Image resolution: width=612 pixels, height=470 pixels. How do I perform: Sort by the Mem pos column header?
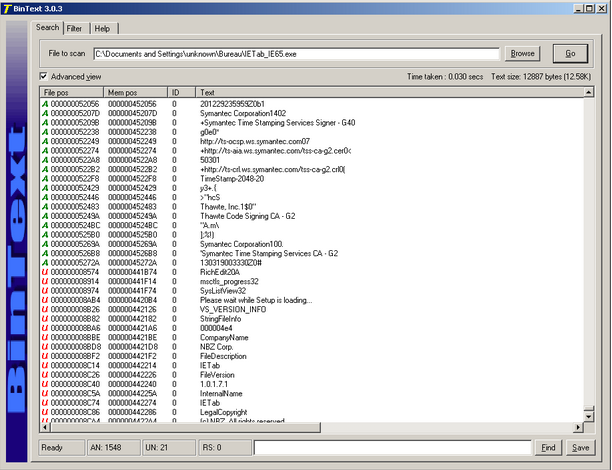(135, 93)
